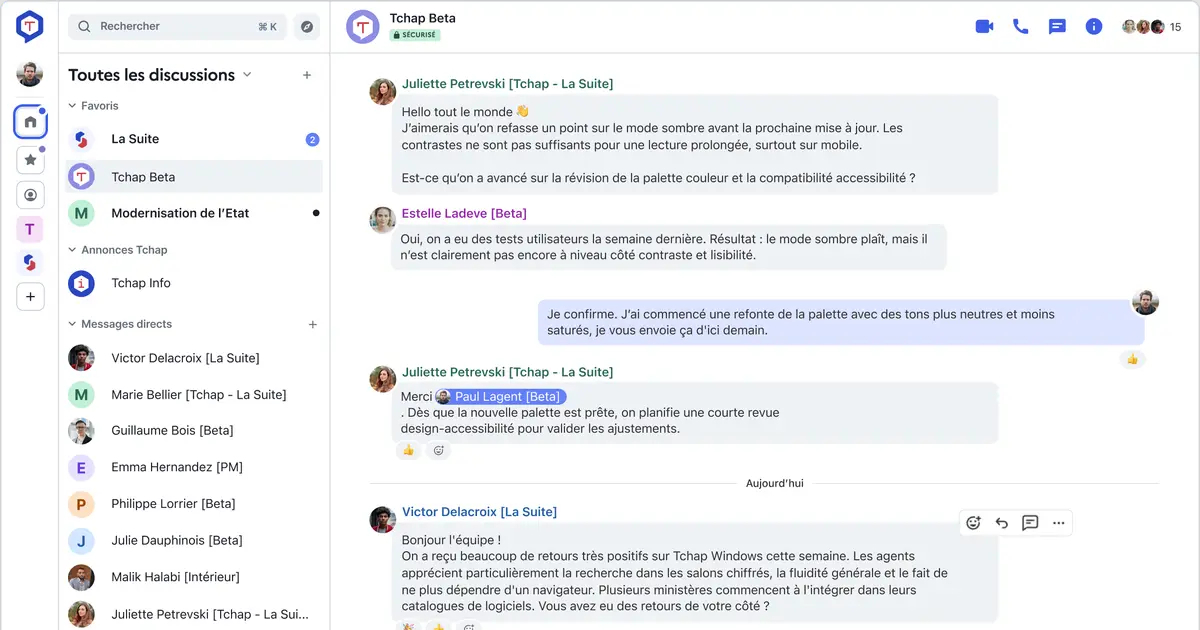Reply in thread to Victor's message
This screenshot has height=630, width=1200.
(x=1030, y=523)
